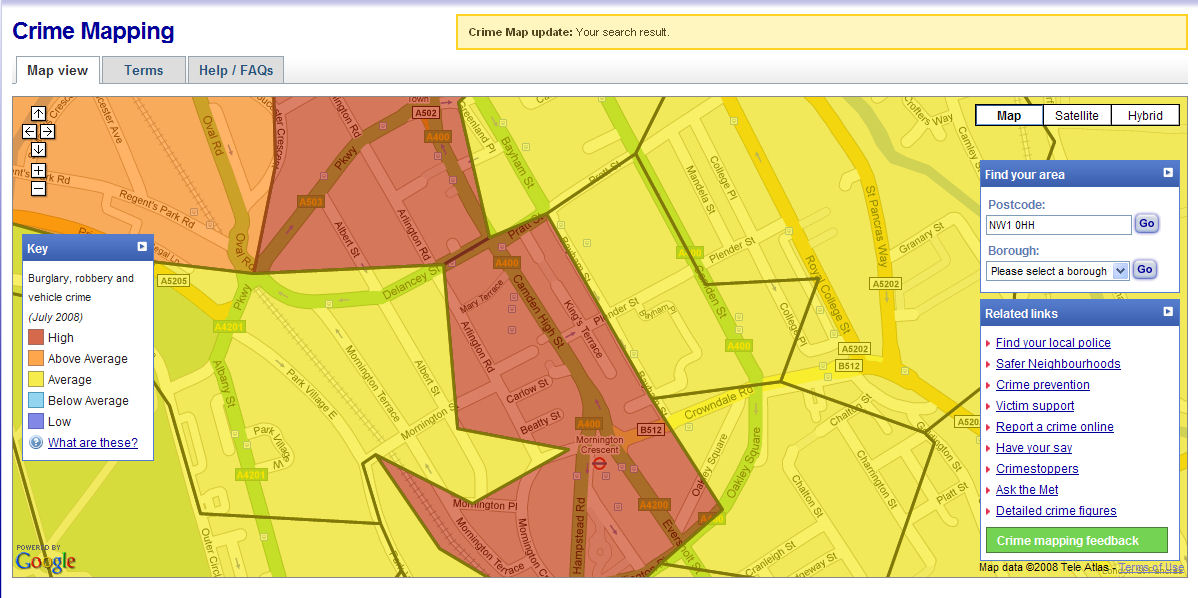Click into the Postcode input field
The image size is (1198, 598).
pos(1058,225)
